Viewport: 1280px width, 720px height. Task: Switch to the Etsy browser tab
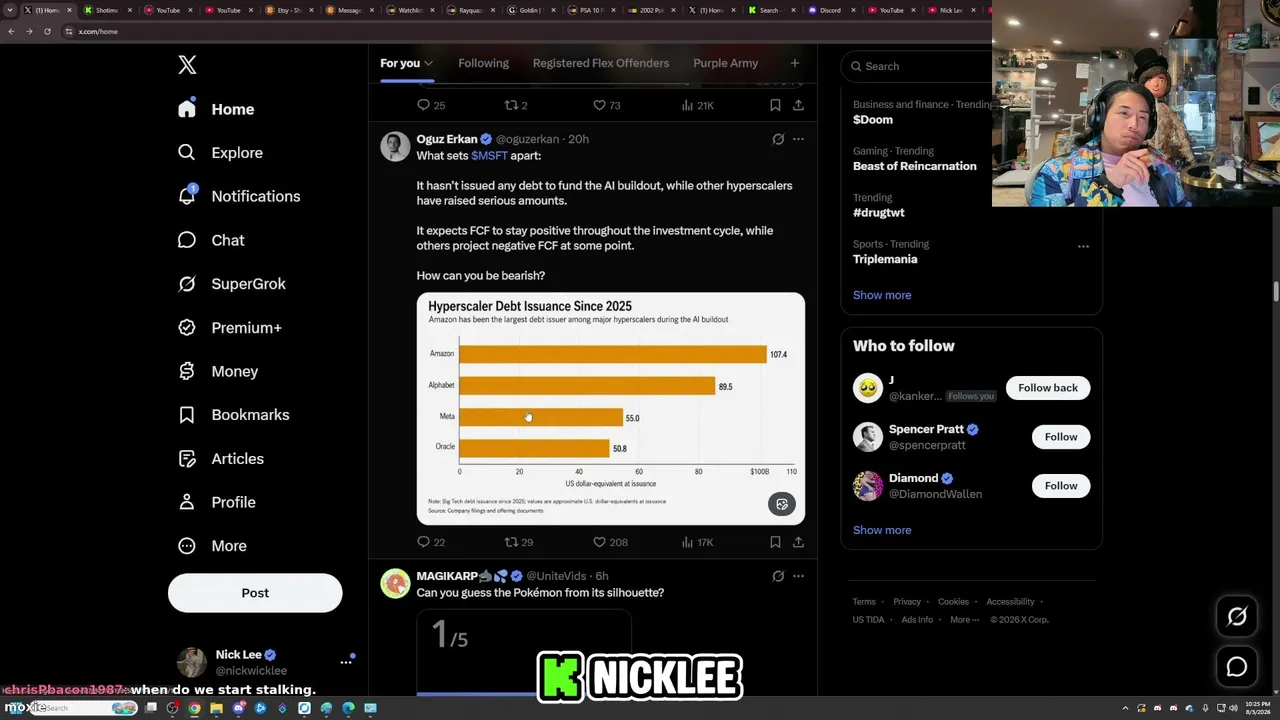pyautogui.click(x=289, y=10)
